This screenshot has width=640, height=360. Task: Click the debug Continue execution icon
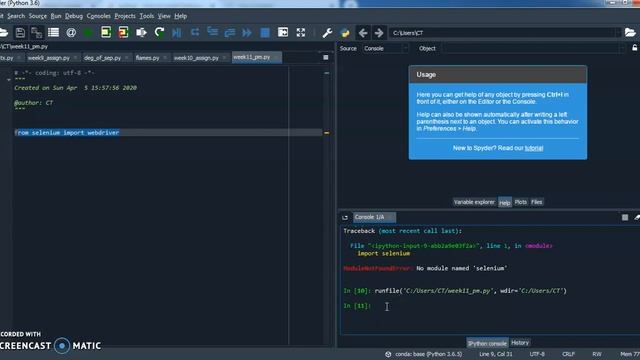[x=247, y=32]
